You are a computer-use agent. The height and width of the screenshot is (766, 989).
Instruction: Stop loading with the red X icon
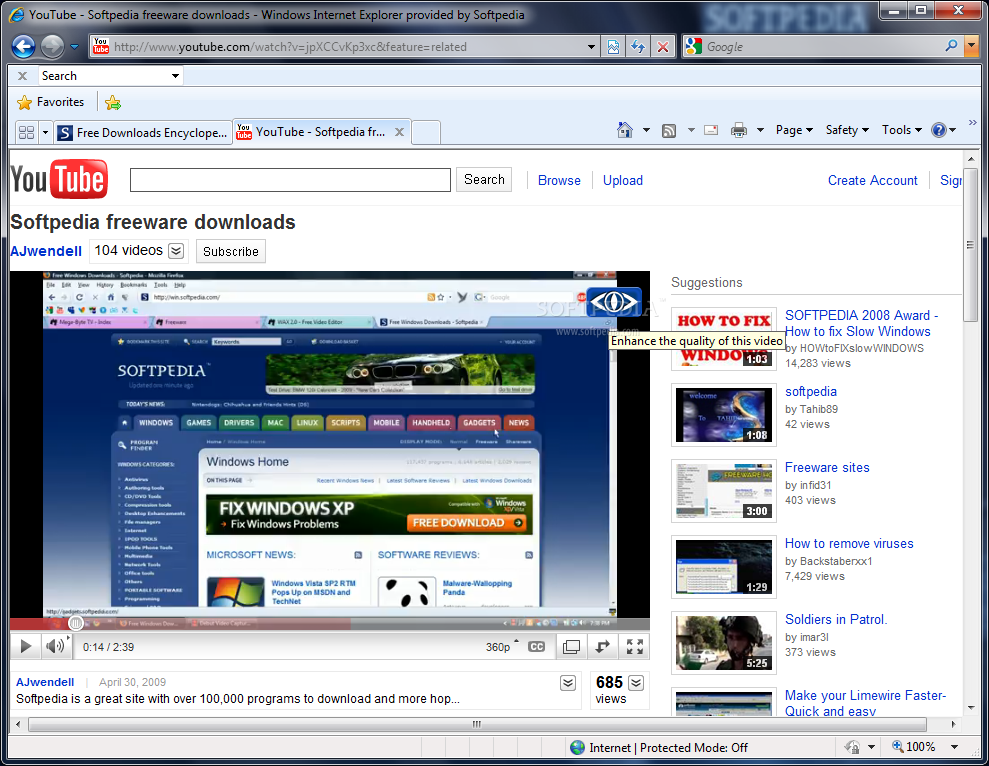pos(663,47)
